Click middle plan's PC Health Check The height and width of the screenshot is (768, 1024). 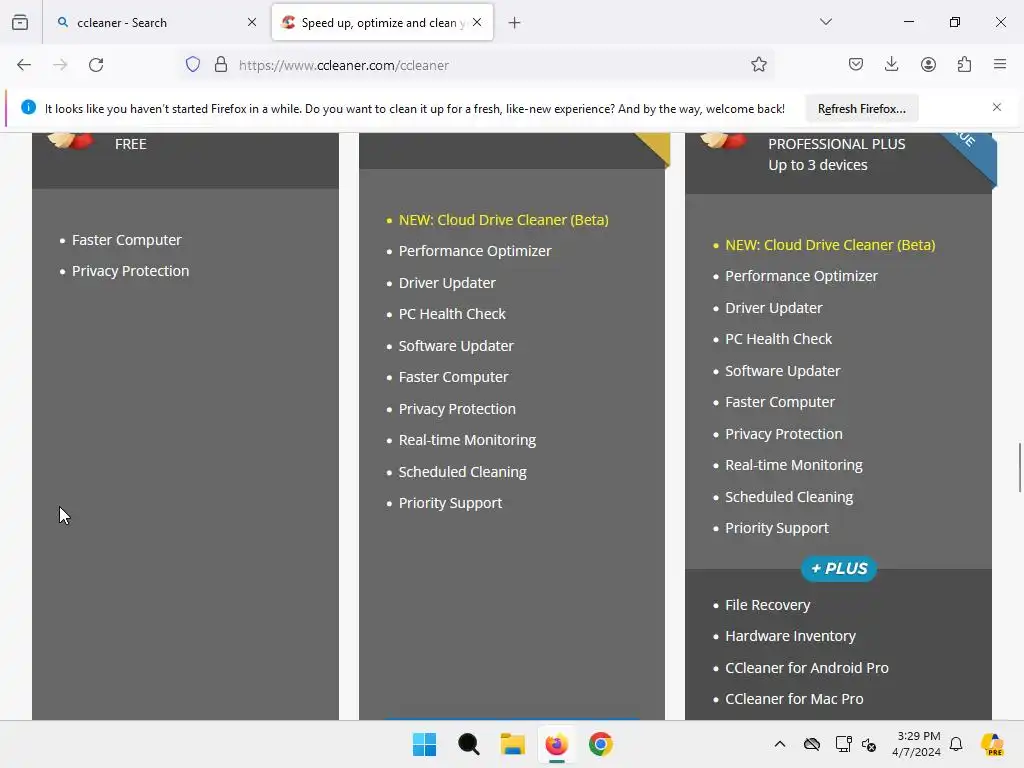click(x=452, y=314)
